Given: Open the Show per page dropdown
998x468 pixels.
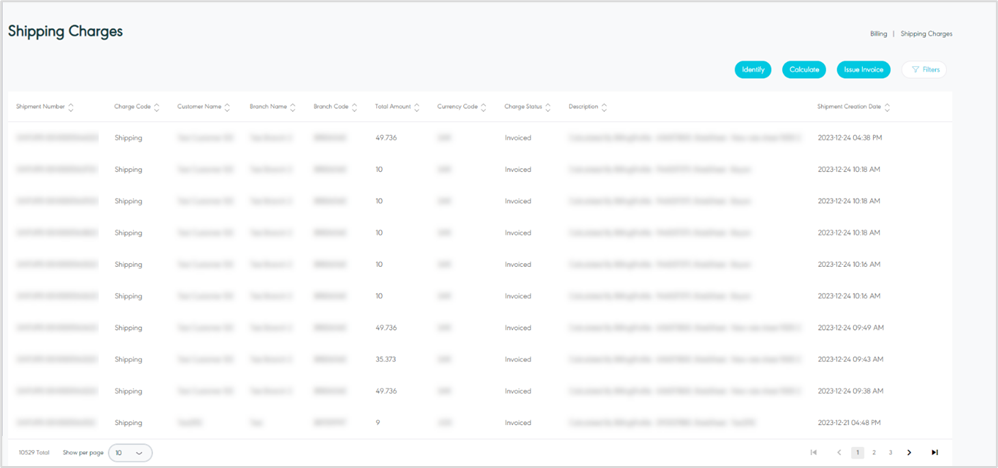Looking at the screenshot, I should (130, 452).
